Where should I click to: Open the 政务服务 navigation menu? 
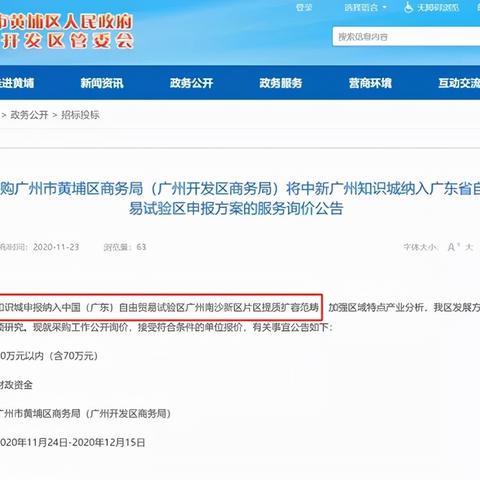281,83
